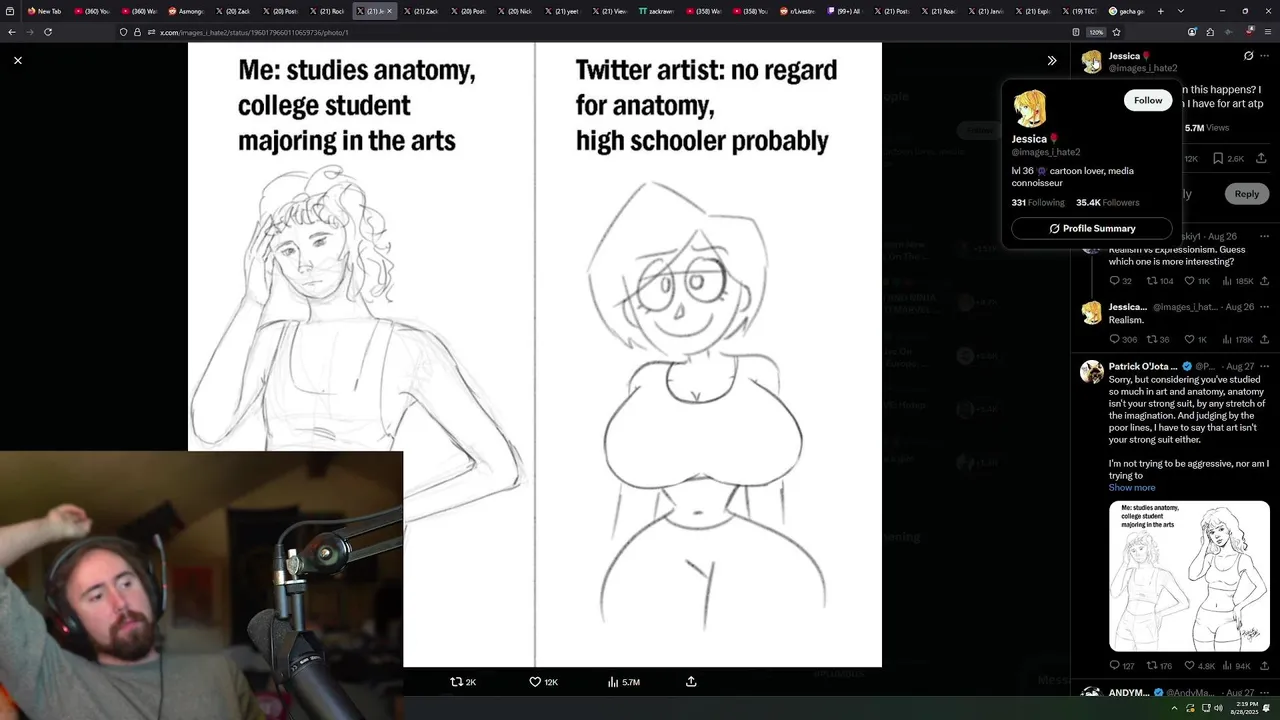Open the Firefox View icon in tab bar
This screenshot has width=1280, height=720.
pyautogui.click(x=10, y=11)
